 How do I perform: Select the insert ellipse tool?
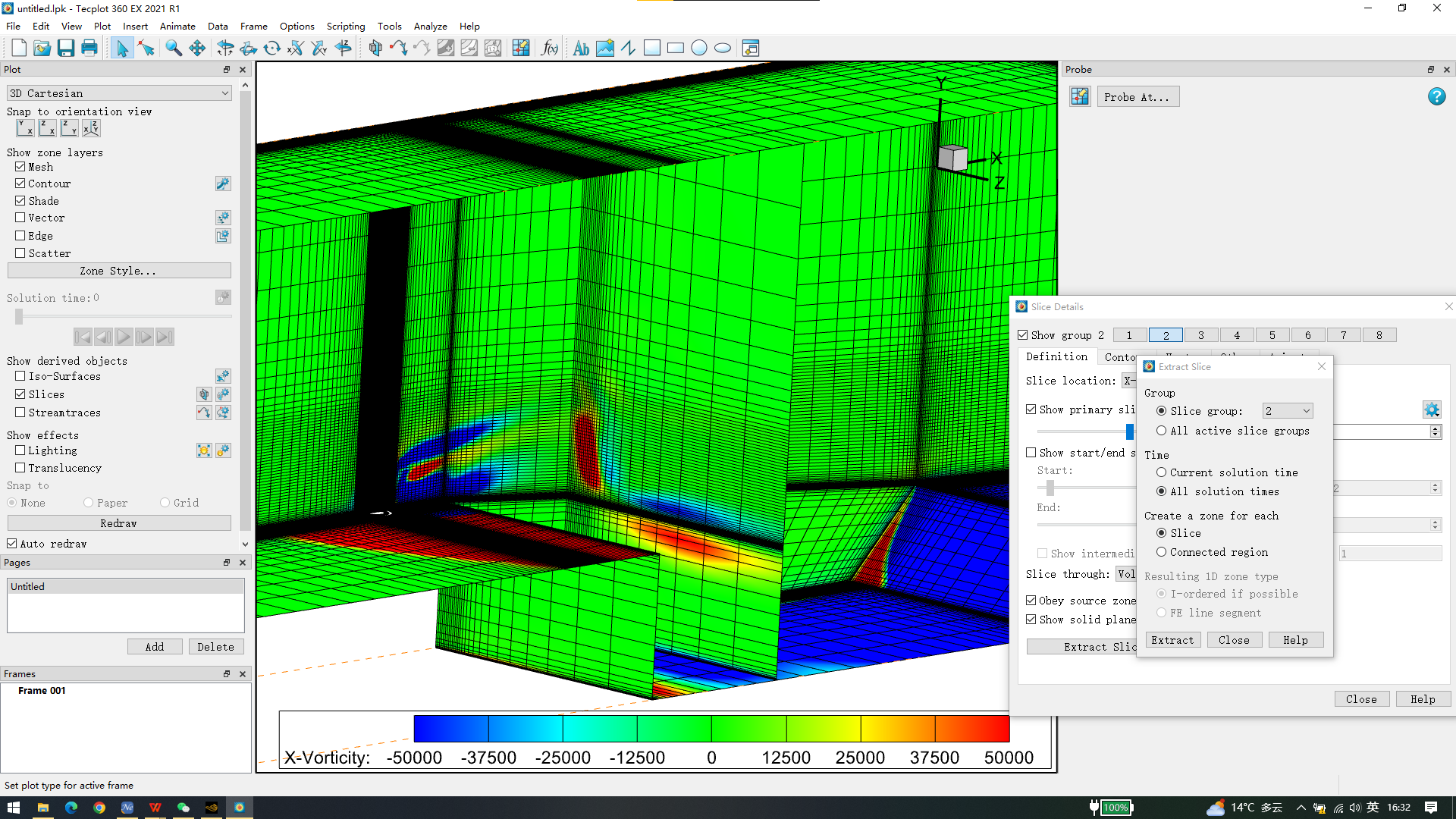point(723,49)
